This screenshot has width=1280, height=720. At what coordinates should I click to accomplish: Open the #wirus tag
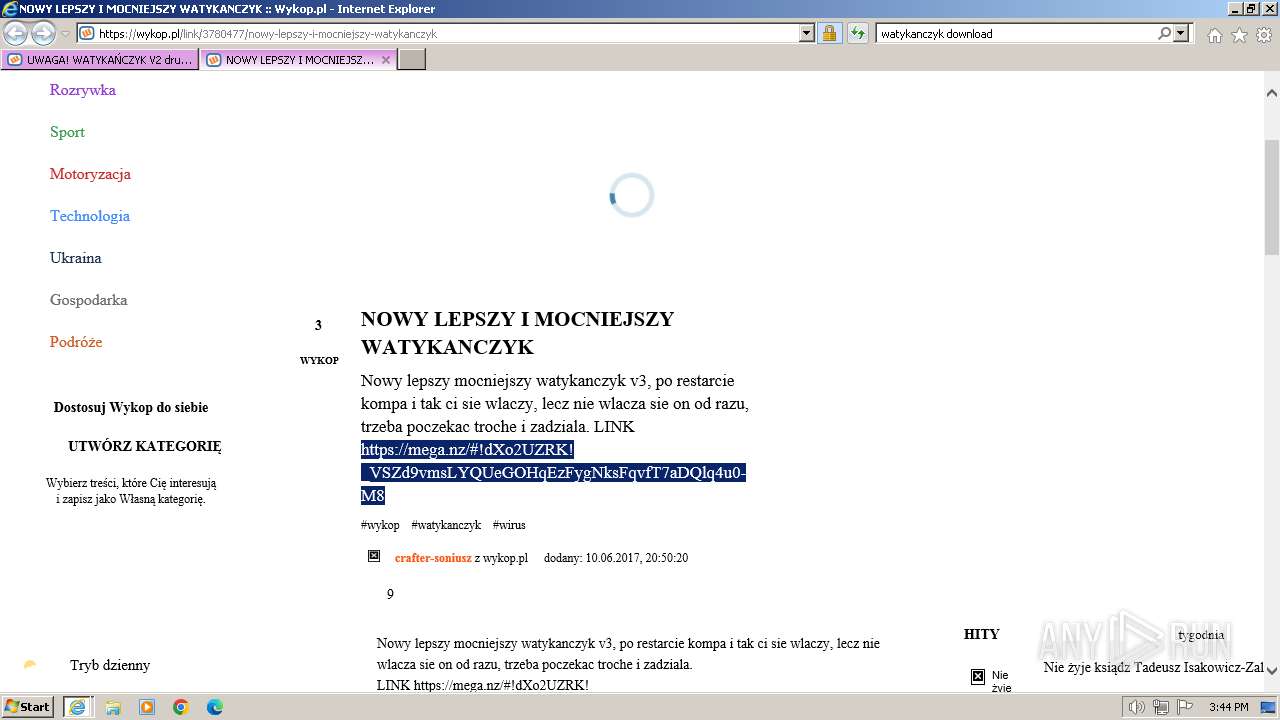[x=509, y=525]
